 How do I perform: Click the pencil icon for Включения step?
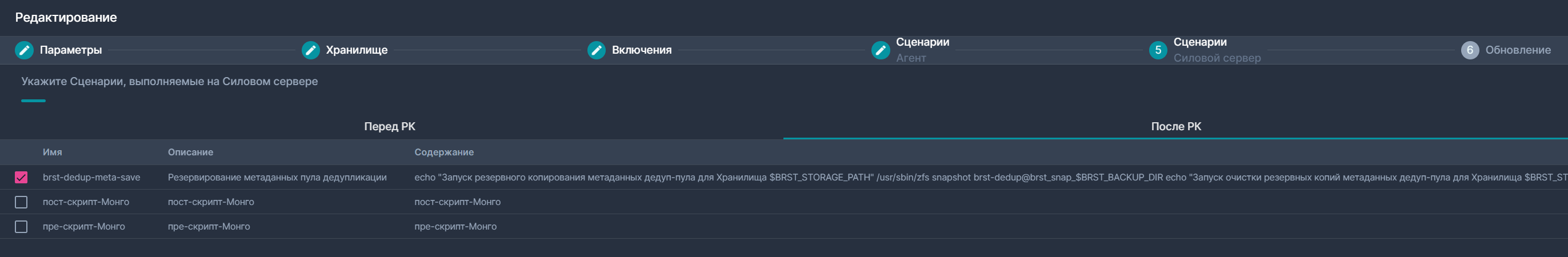coord(597,50)
